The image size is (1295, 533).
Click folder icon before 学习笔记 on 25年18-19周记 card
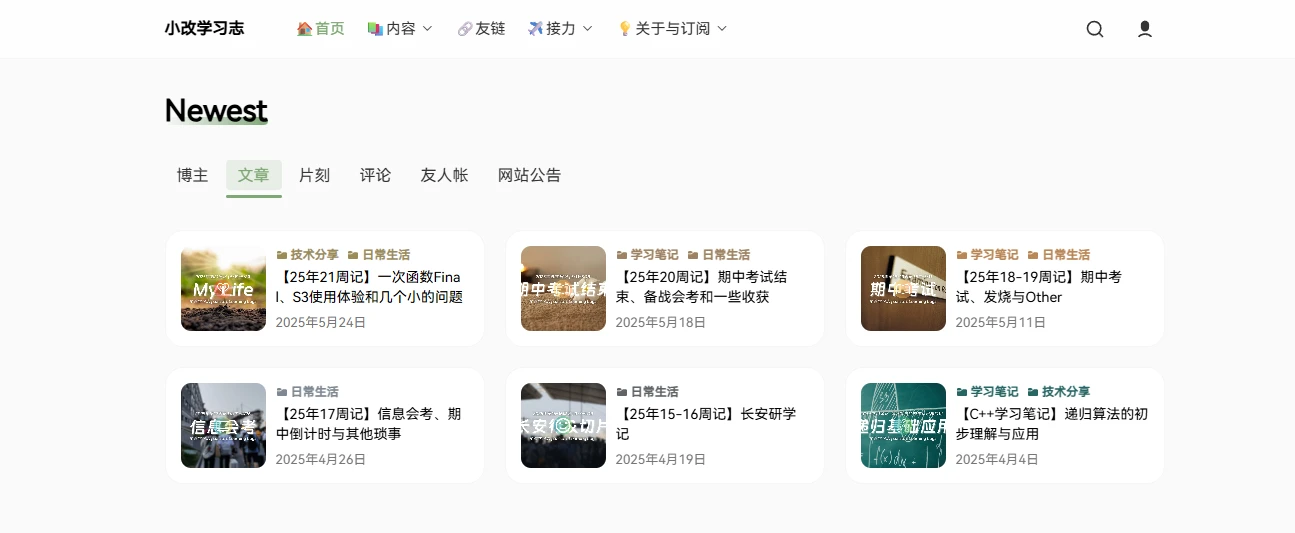(x=962, y=255)
